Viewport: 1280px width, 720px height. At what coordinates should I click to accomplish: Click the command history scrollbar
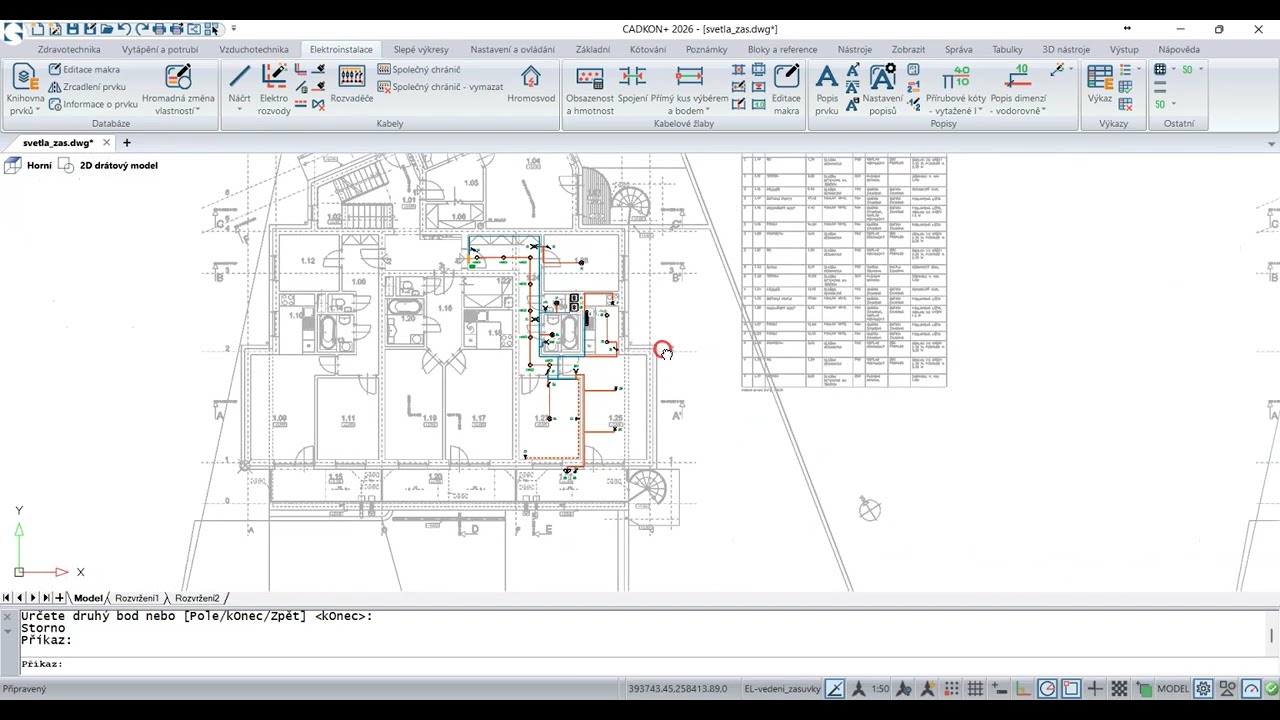1272,636
